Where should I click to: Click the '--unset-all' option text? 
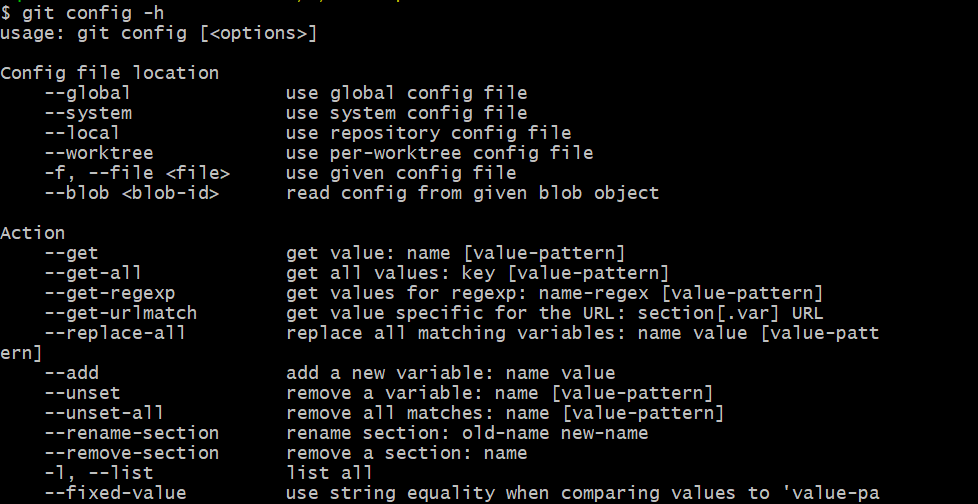click(104, 413)
